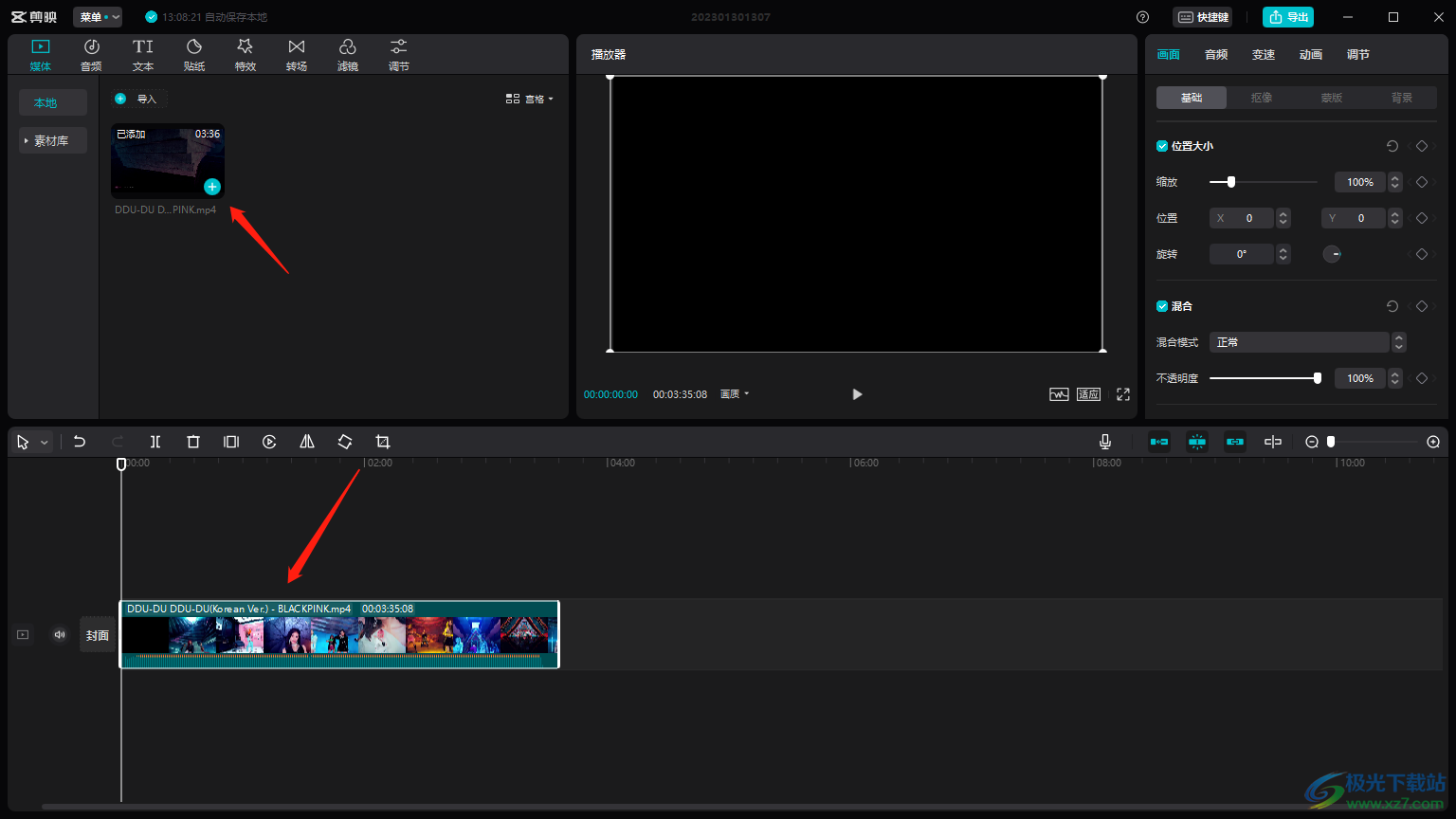
Task: Click the 缩放 scale slider
Action: (x=1264, y=182)
